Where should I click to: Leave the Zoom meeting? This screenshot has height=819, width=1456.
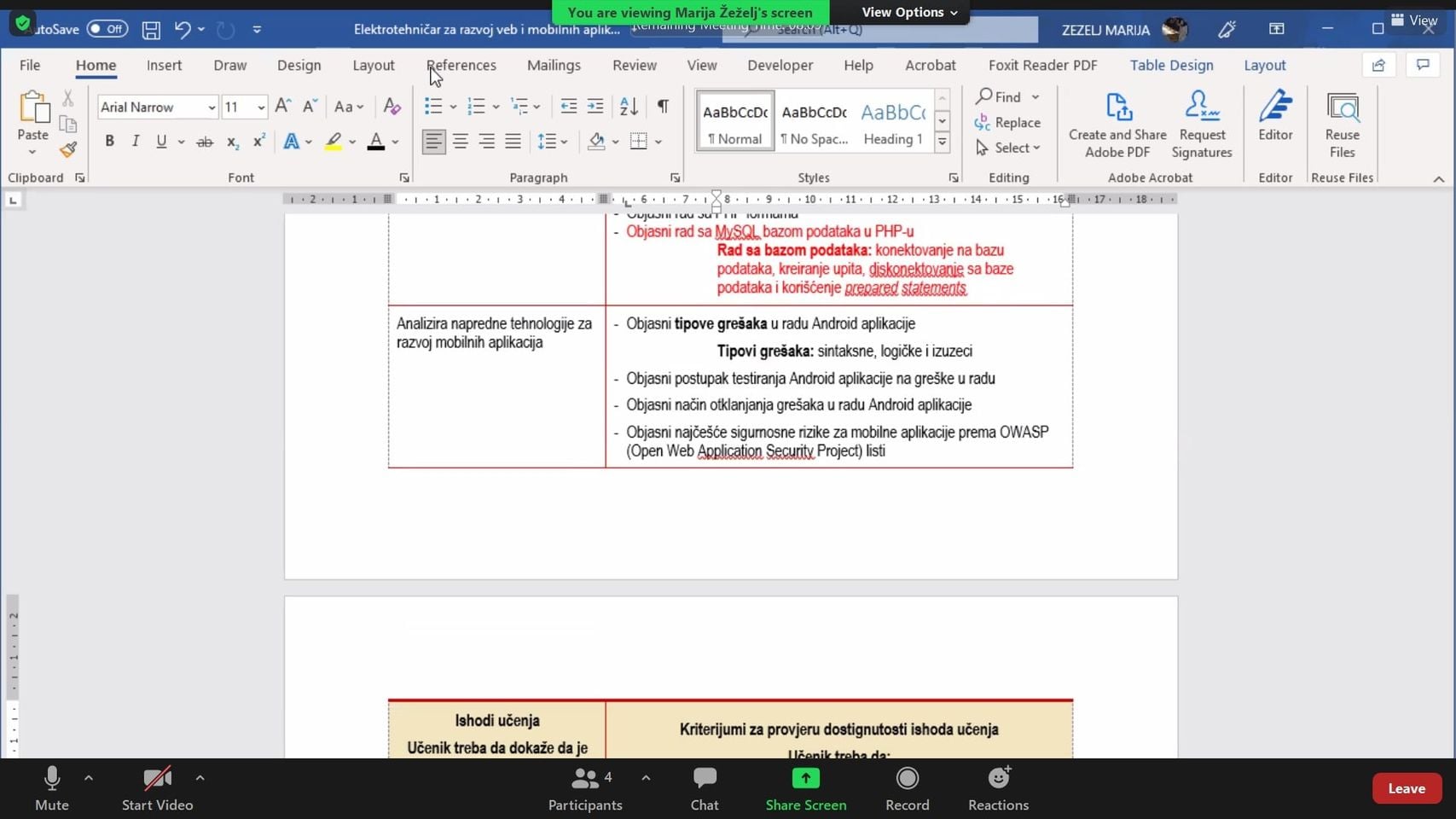1406,788
